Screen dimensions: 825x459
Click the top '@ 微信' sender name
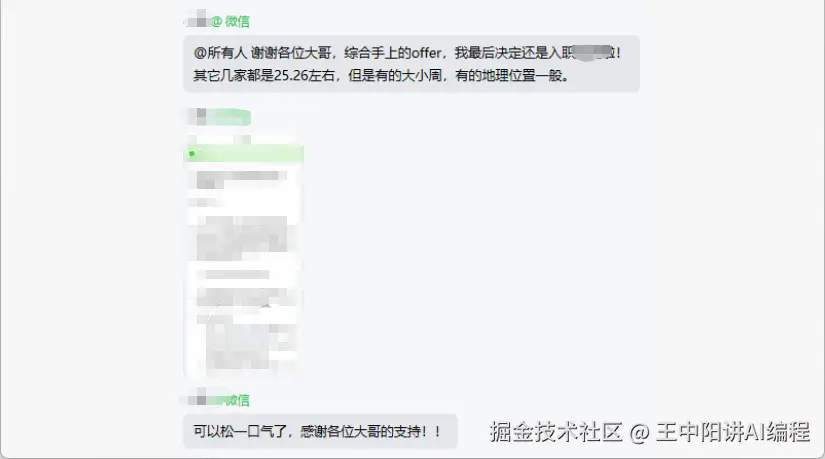(230, 22)
